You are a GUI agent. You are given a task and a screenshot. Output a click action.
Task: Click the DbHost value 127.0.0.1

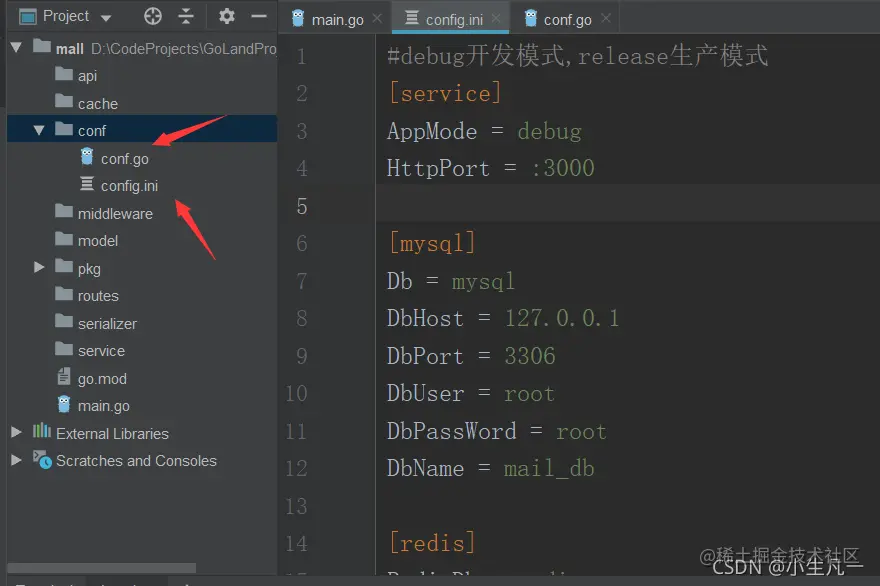click(562, 318)
